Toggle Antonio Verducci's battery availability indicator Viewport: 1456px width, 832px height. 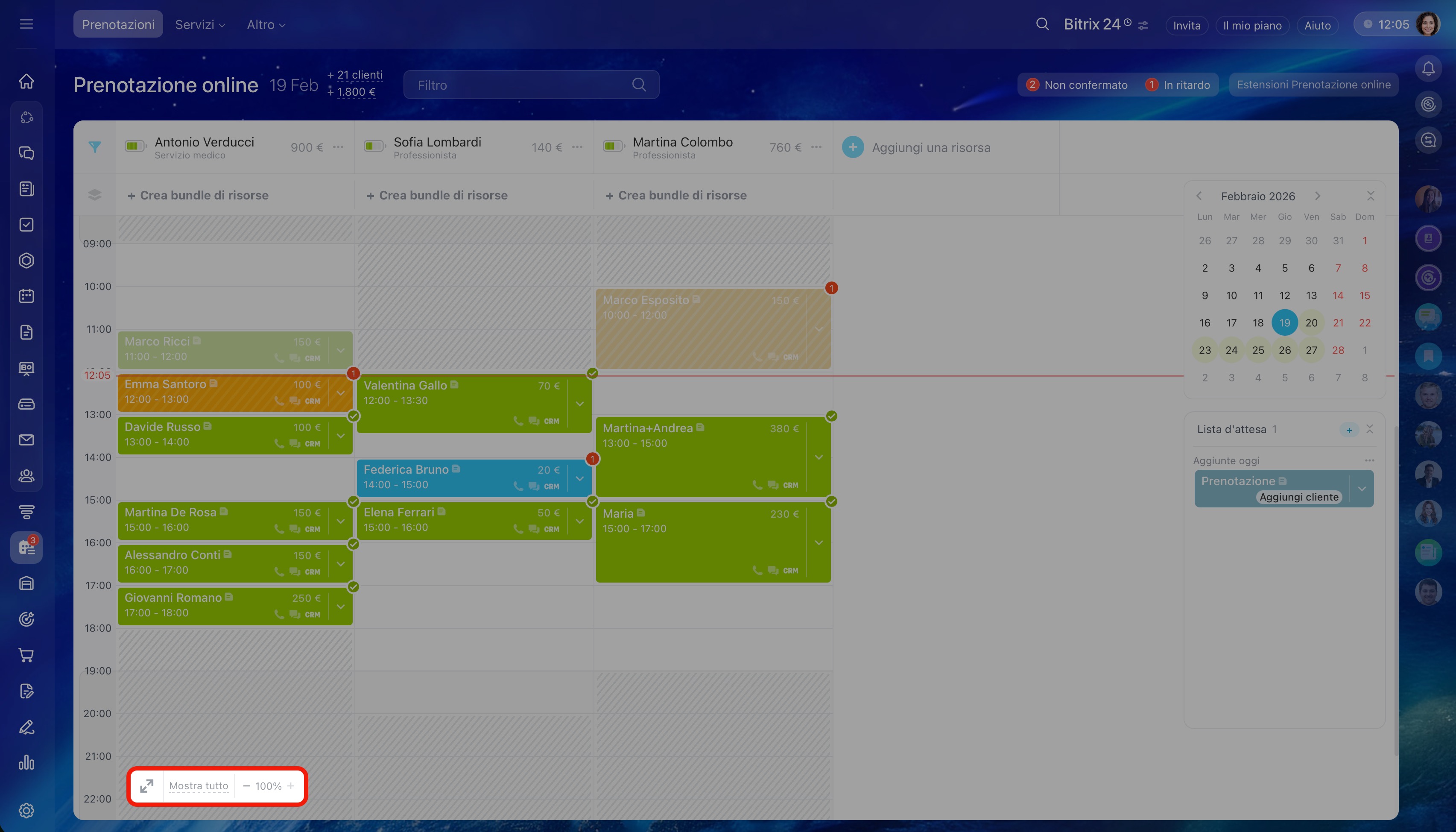135,147
